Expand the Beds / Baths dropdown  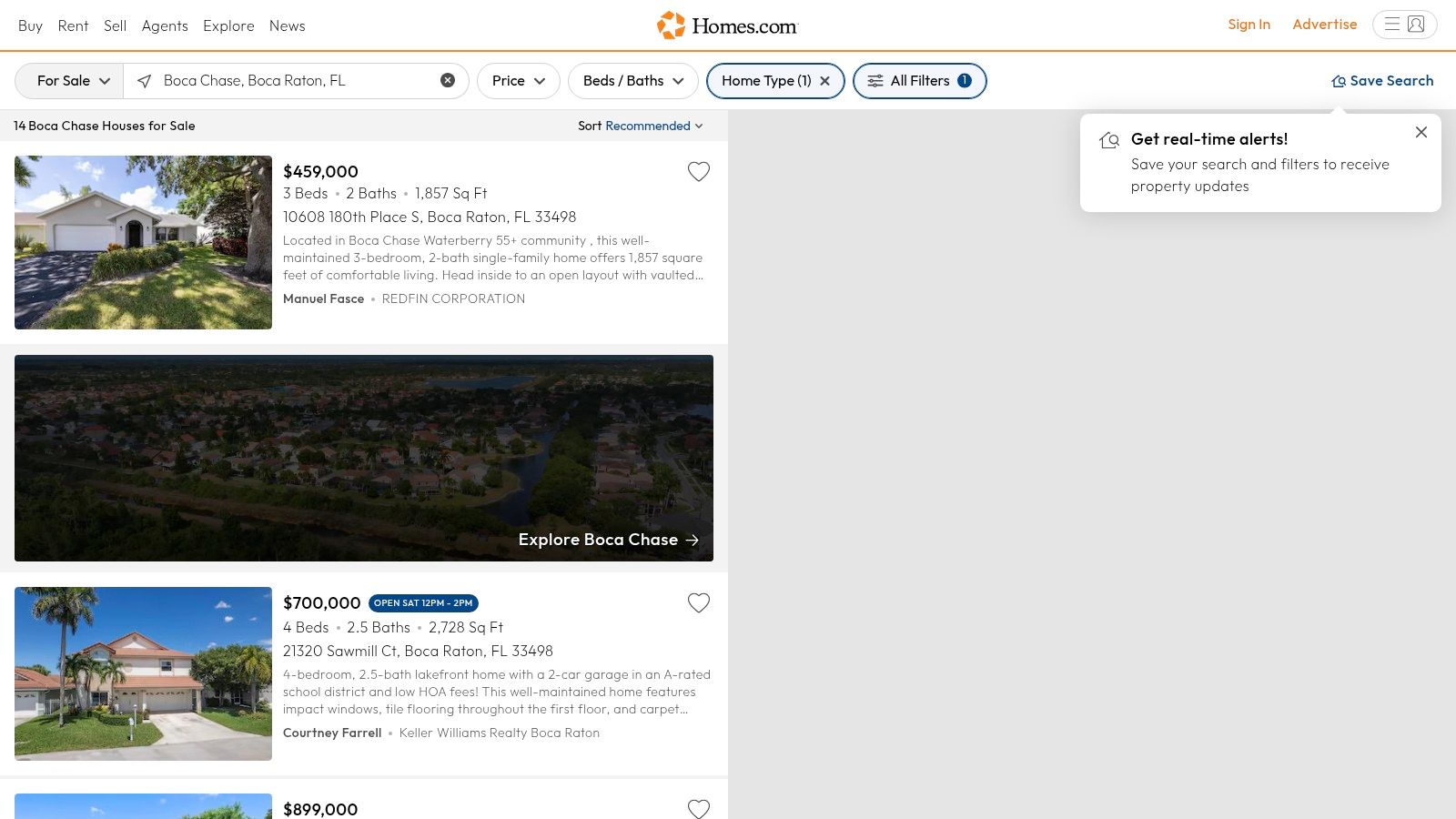(633, 81)
